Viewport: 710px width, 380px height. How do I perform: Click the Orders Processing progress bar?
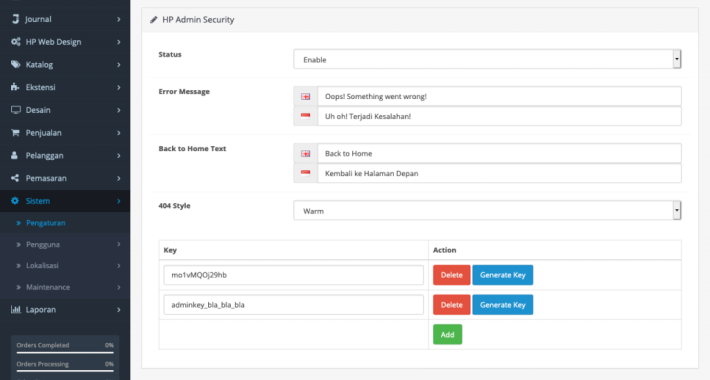[65, 371]
